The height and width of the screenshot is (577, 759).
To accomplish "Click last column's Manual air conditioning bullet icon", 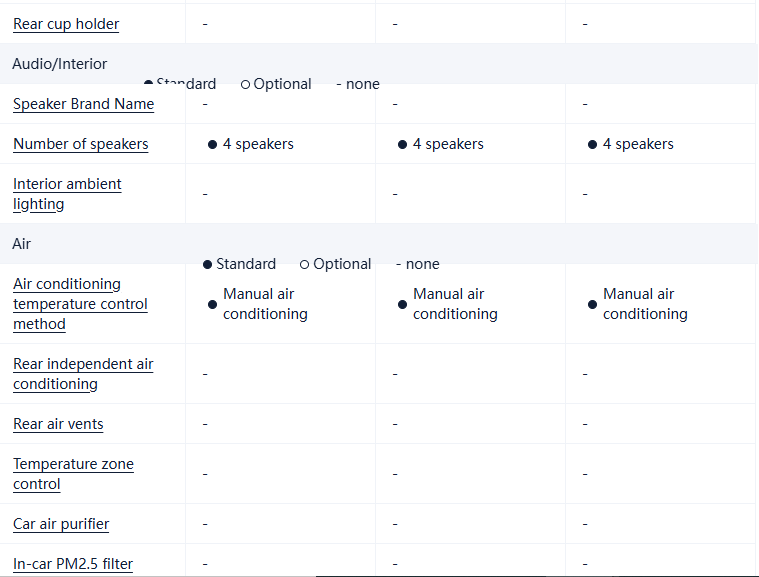I will 592,304.
